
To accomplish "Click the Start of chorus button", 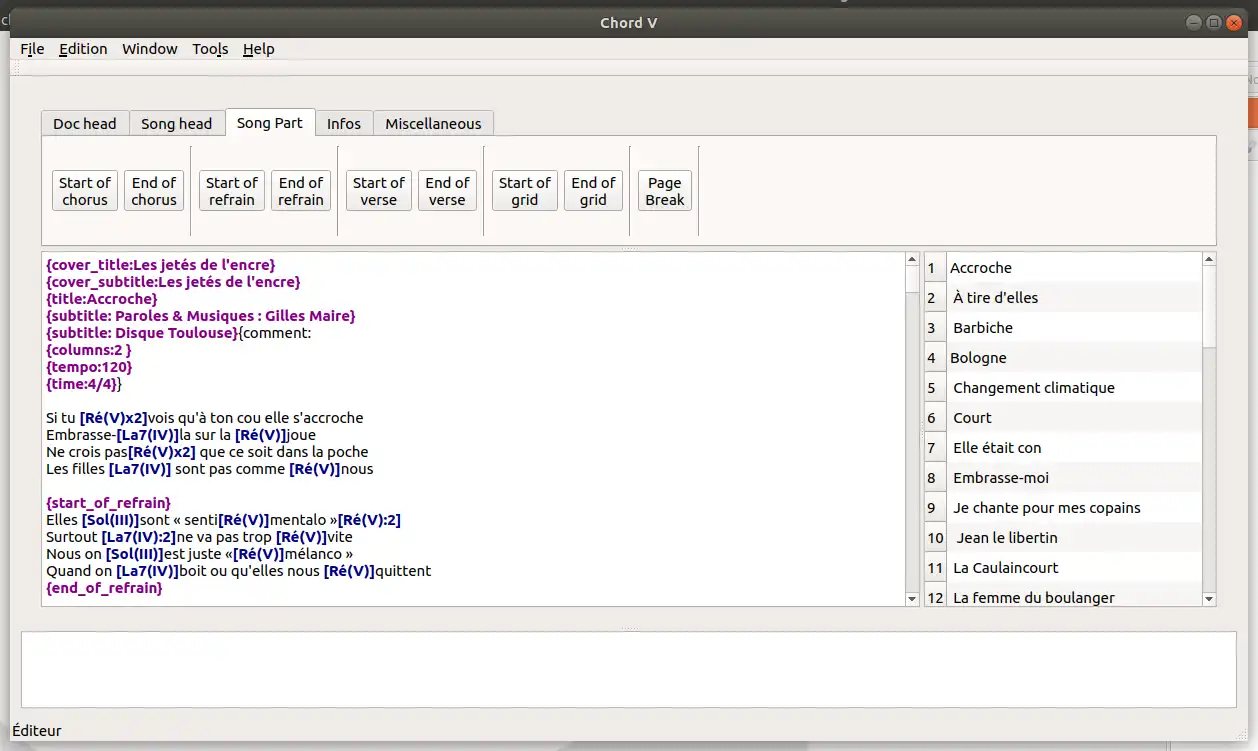I will [85, 191].
